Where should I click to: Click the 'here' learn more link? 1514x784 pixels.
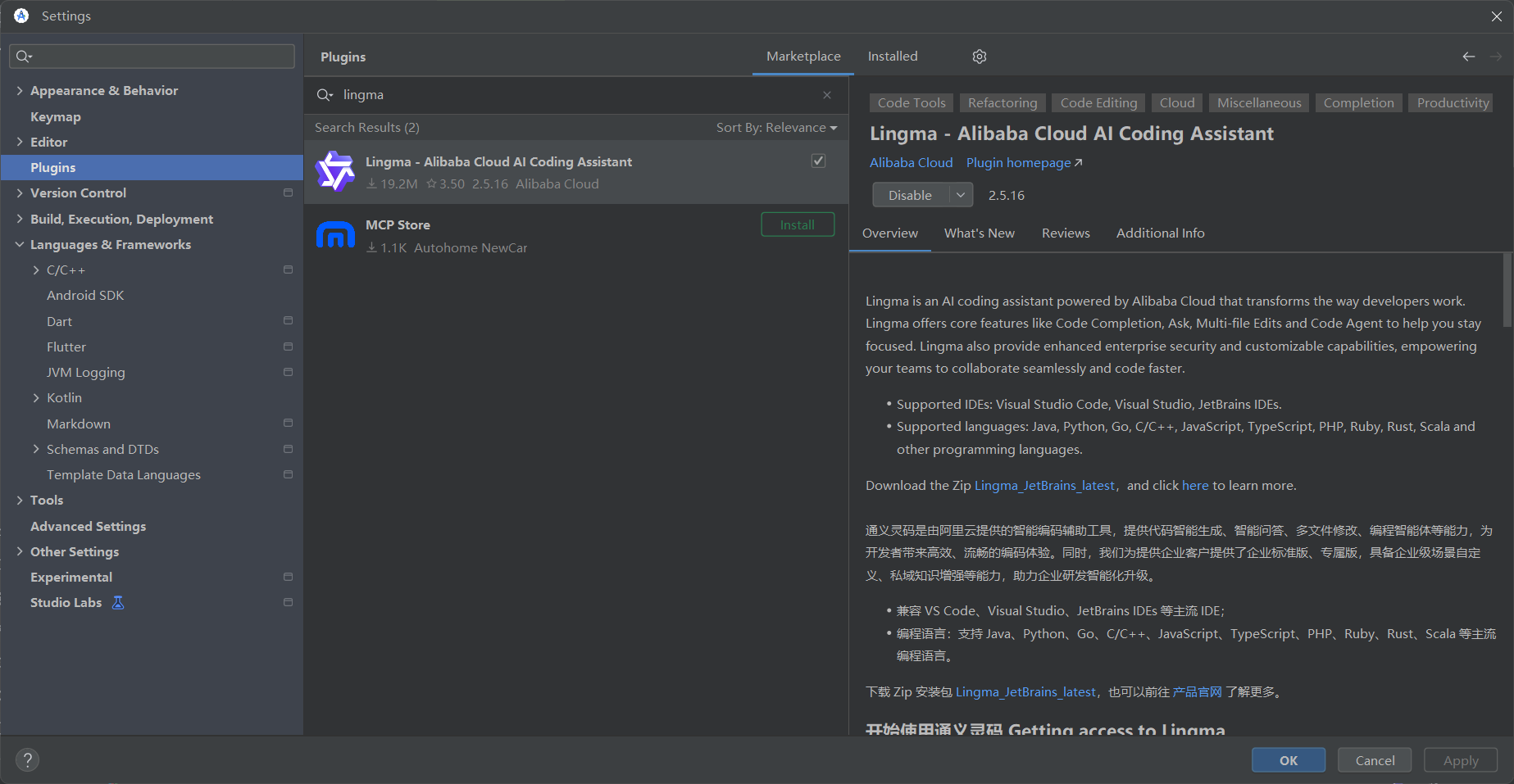(x=1195, y=486)
